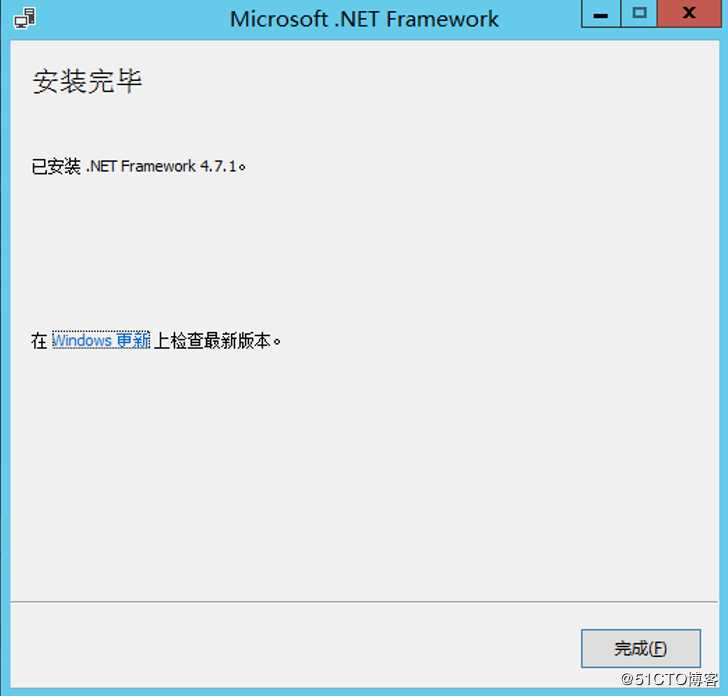Open the Windows 更新 link
The height and width of the screenshot is (696, 728).
tap(101, 340)
